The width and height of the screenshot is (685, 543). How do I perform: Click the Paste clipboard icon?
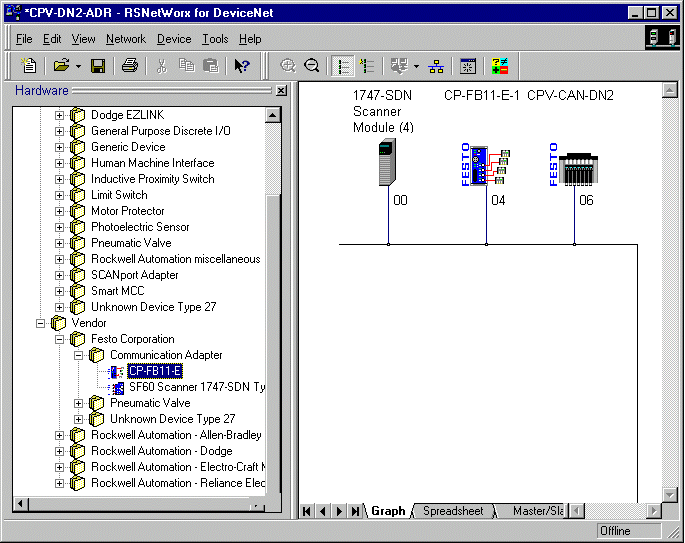tap(211, 66)
